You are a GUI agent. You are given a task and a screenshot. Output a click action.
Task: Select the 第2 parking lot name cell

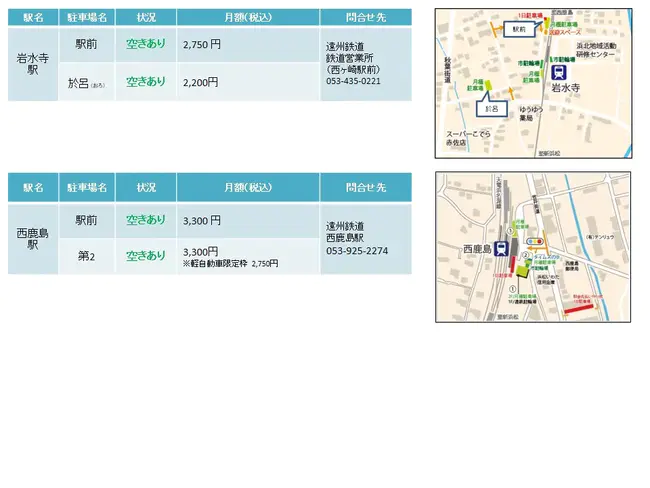point(86,256)
